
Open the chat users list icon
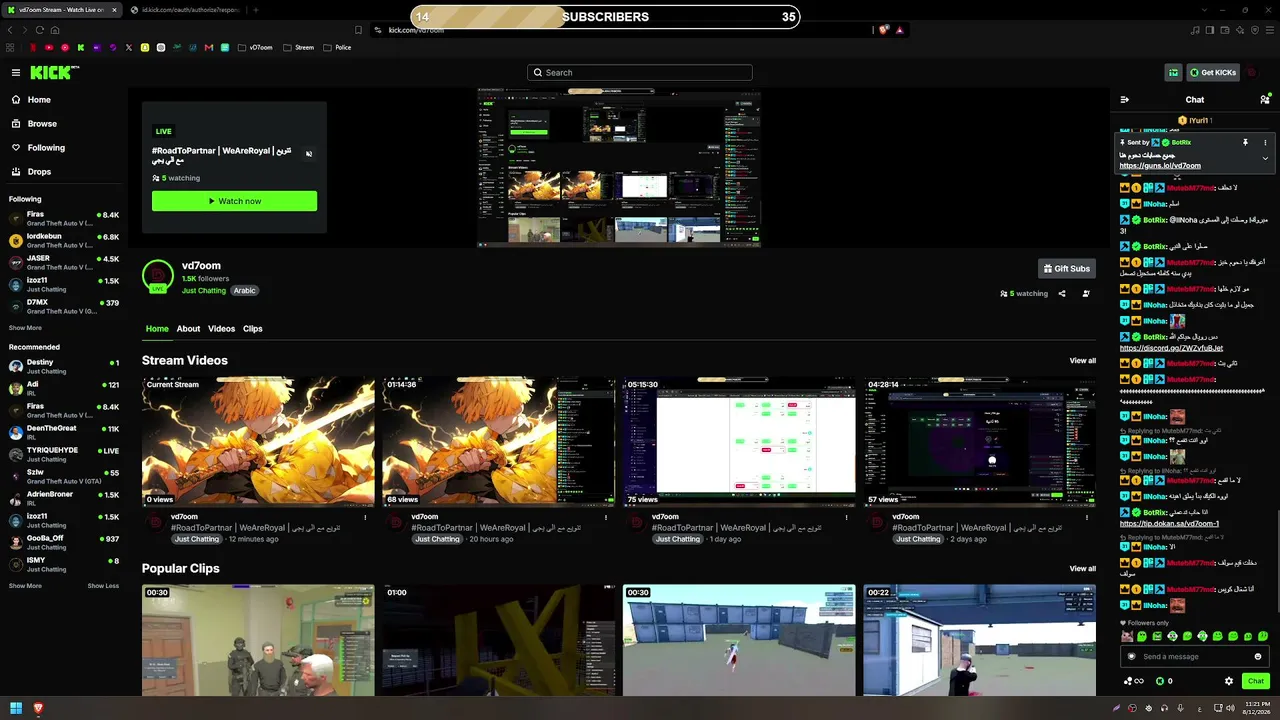pyautogui.click(x=1265, y=100)
